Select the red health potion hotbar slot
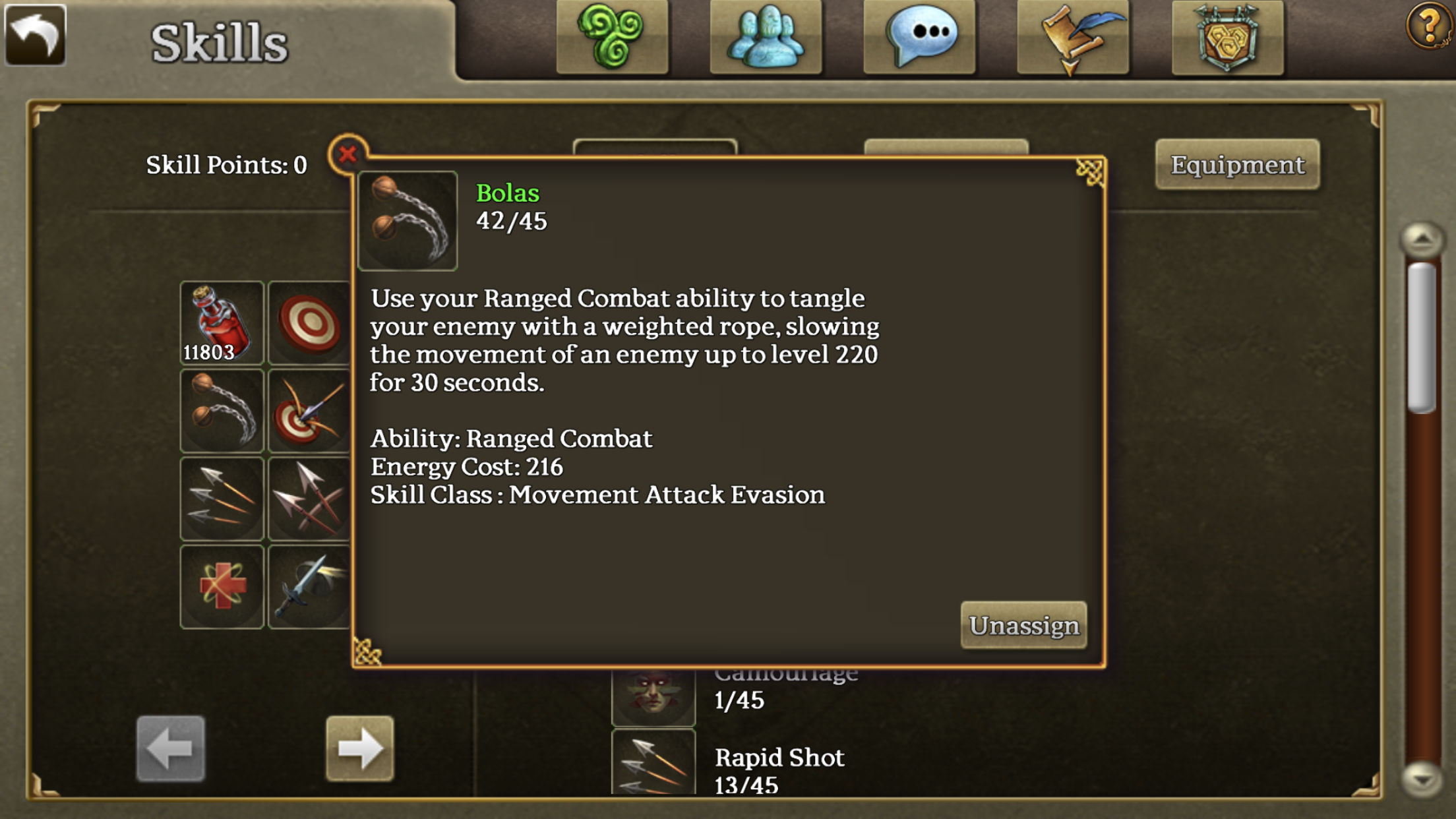This screenshot has width=1456, height=819. (222, 322)
